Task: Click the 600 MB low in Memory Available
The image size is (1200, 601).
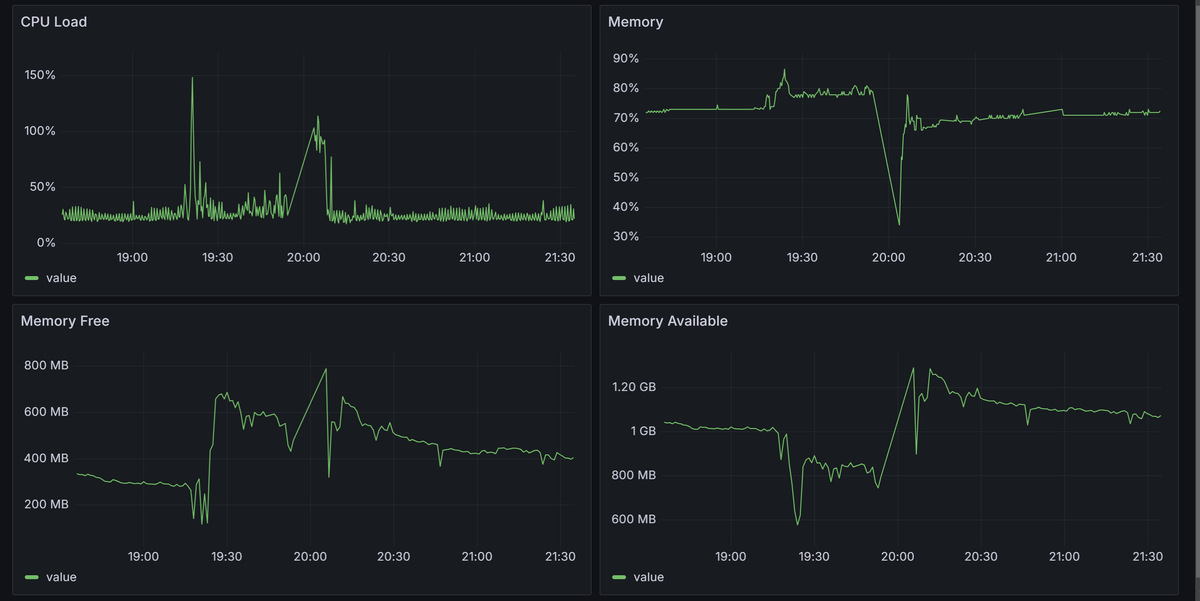Action: (798, 523)
